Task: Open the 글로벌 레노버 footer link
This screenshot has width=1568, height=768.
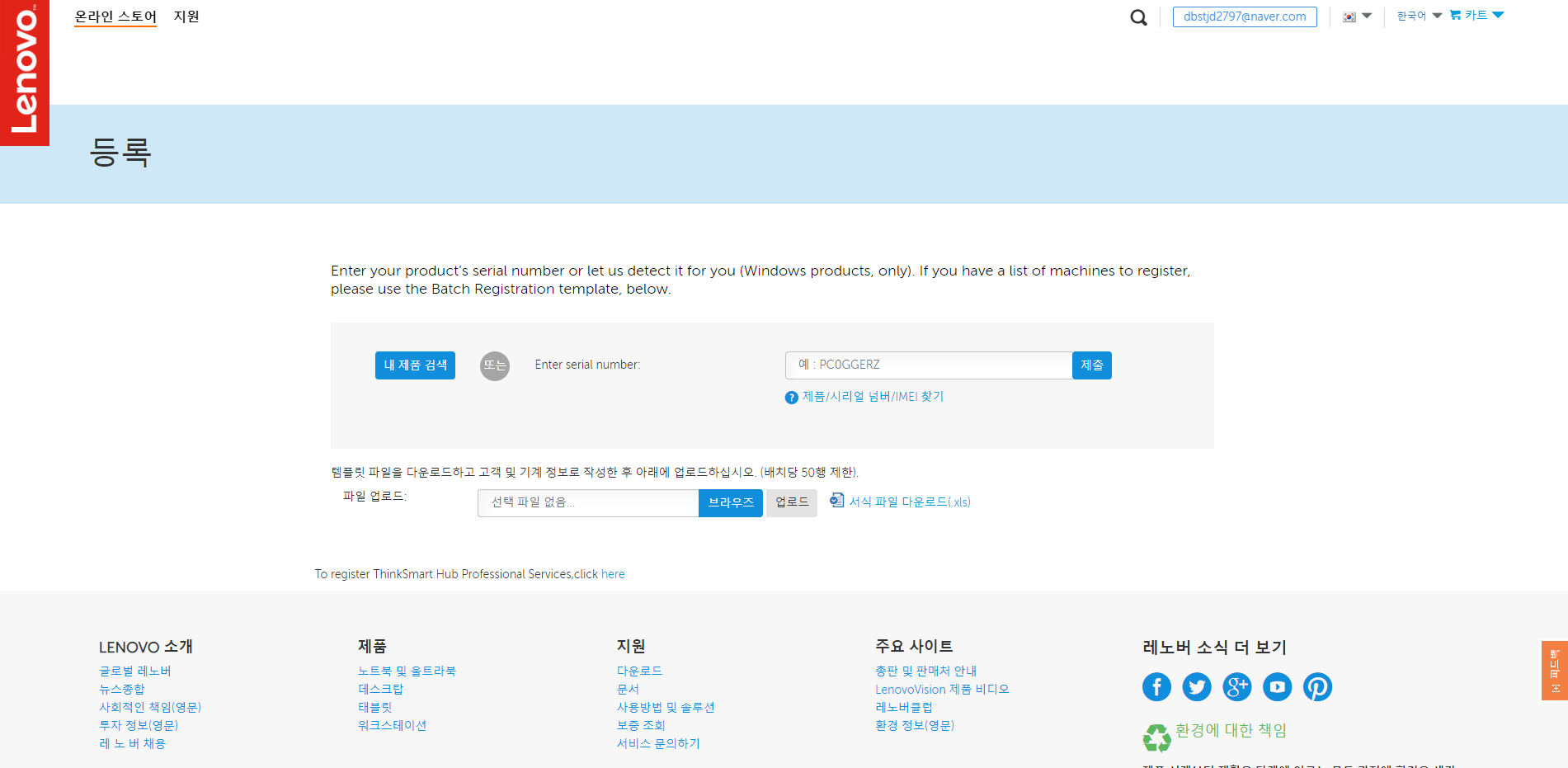Action: click(135, 671)
